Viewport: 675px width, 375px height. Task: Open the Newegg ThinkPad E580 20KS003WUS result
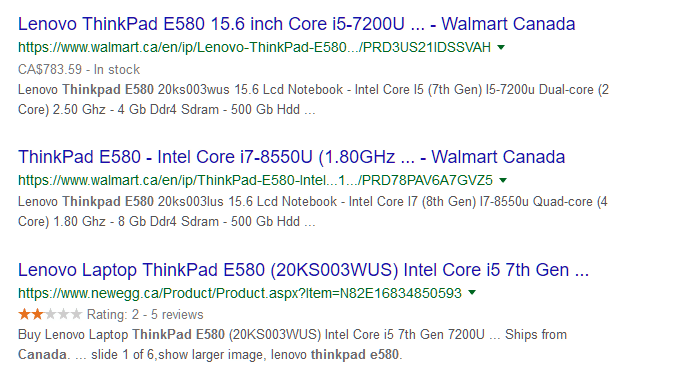(x=303, y=270)
